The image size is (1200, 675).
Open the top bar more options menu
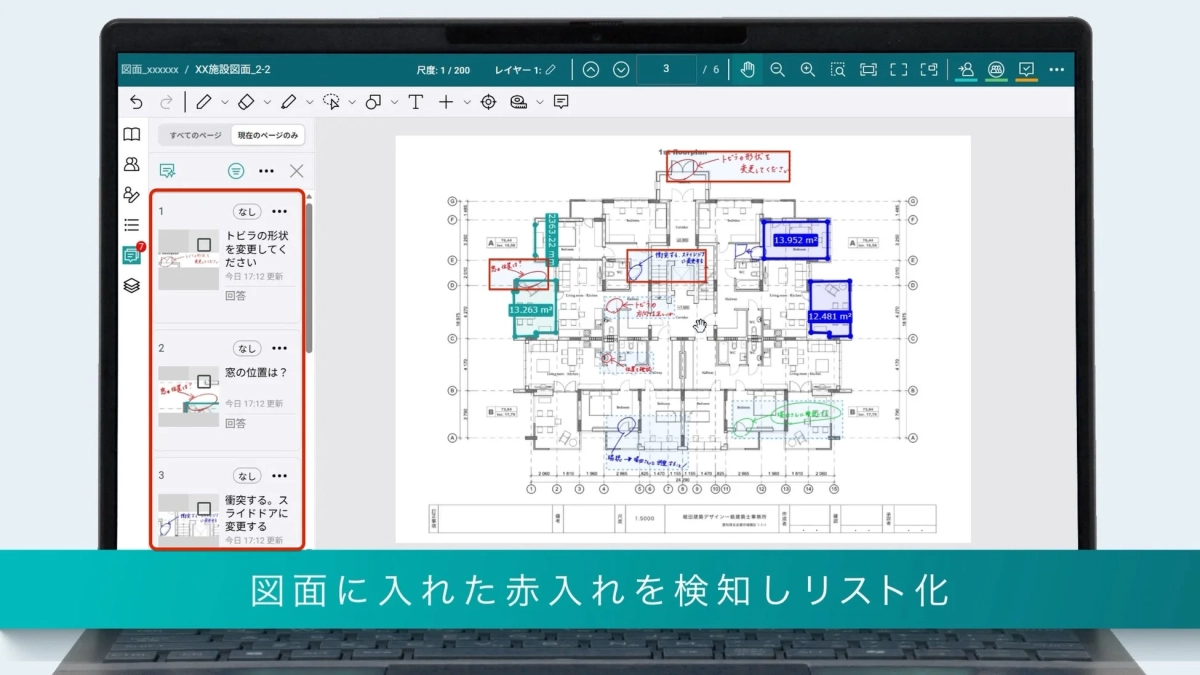click(x=1057, y=69)
